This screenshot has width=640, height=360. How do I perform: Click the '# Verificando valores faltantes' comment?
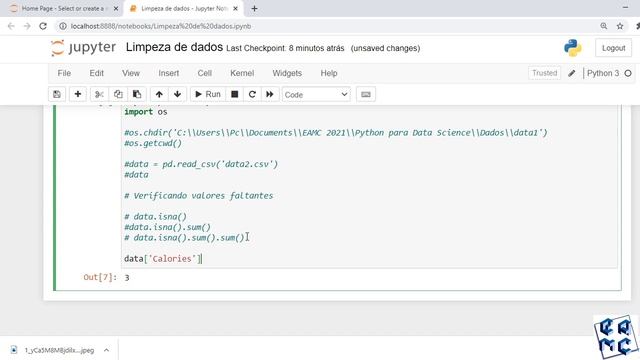[198, 196]
